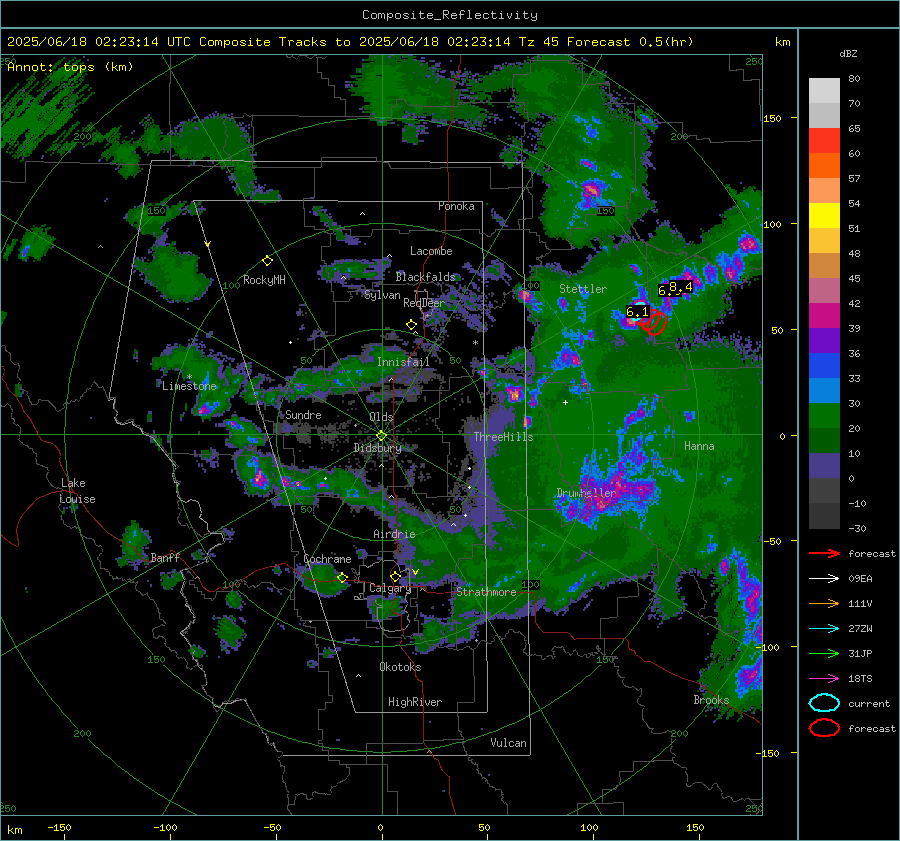This screenshot has height=841, width=900.
Task: Click the 'Annot: tops (km)' annotation text
Action: click(x=70, y=67)
